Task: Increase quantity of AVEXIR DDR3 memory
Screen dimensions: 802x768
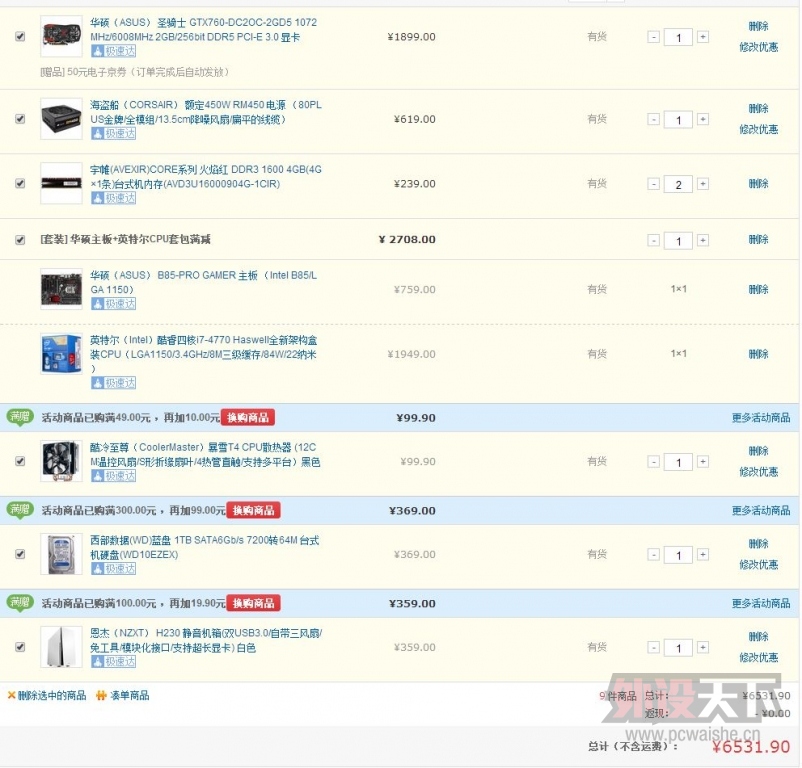Action: tap(703, 184)
